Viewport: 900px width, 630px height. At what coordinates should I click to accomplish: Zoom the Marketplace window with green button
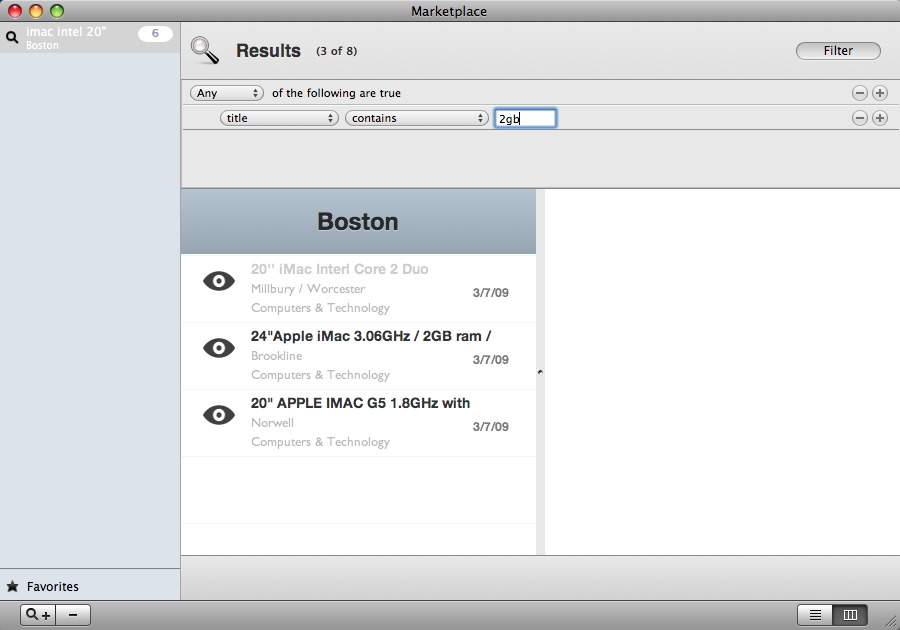57,11
